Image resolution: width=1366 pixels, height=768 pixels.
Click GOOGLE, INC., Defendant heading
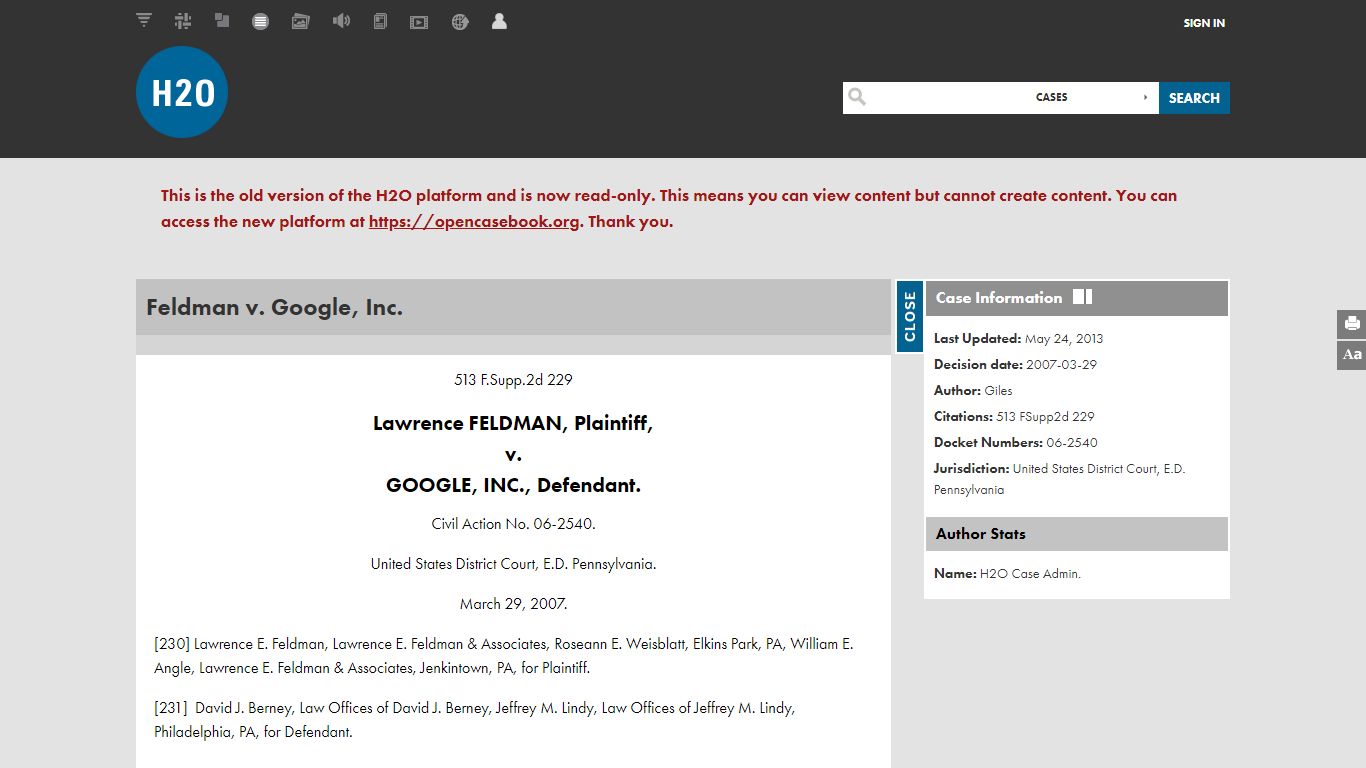pos(513,485)
